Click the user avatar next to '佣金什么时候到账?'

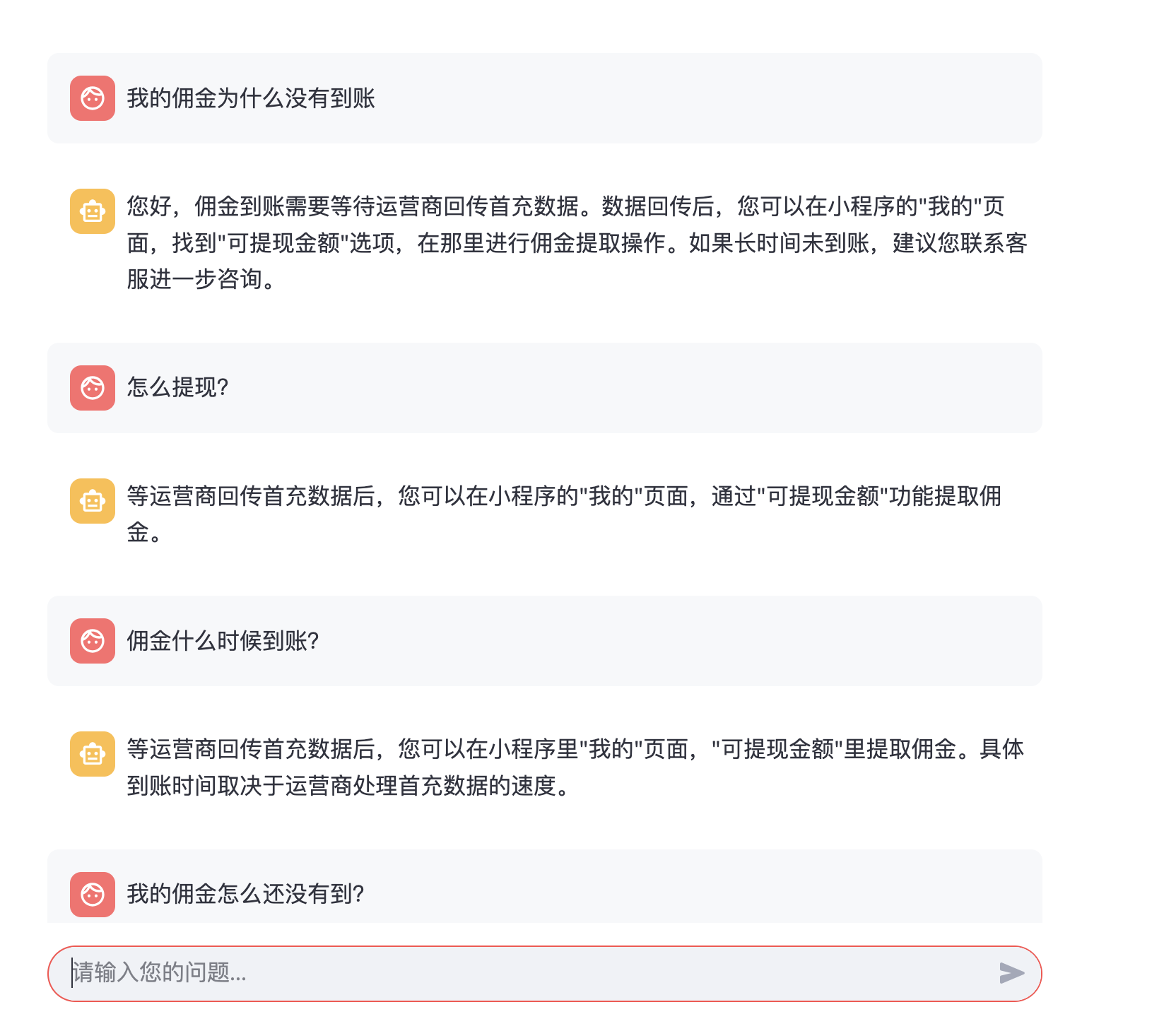coord(92,641)
